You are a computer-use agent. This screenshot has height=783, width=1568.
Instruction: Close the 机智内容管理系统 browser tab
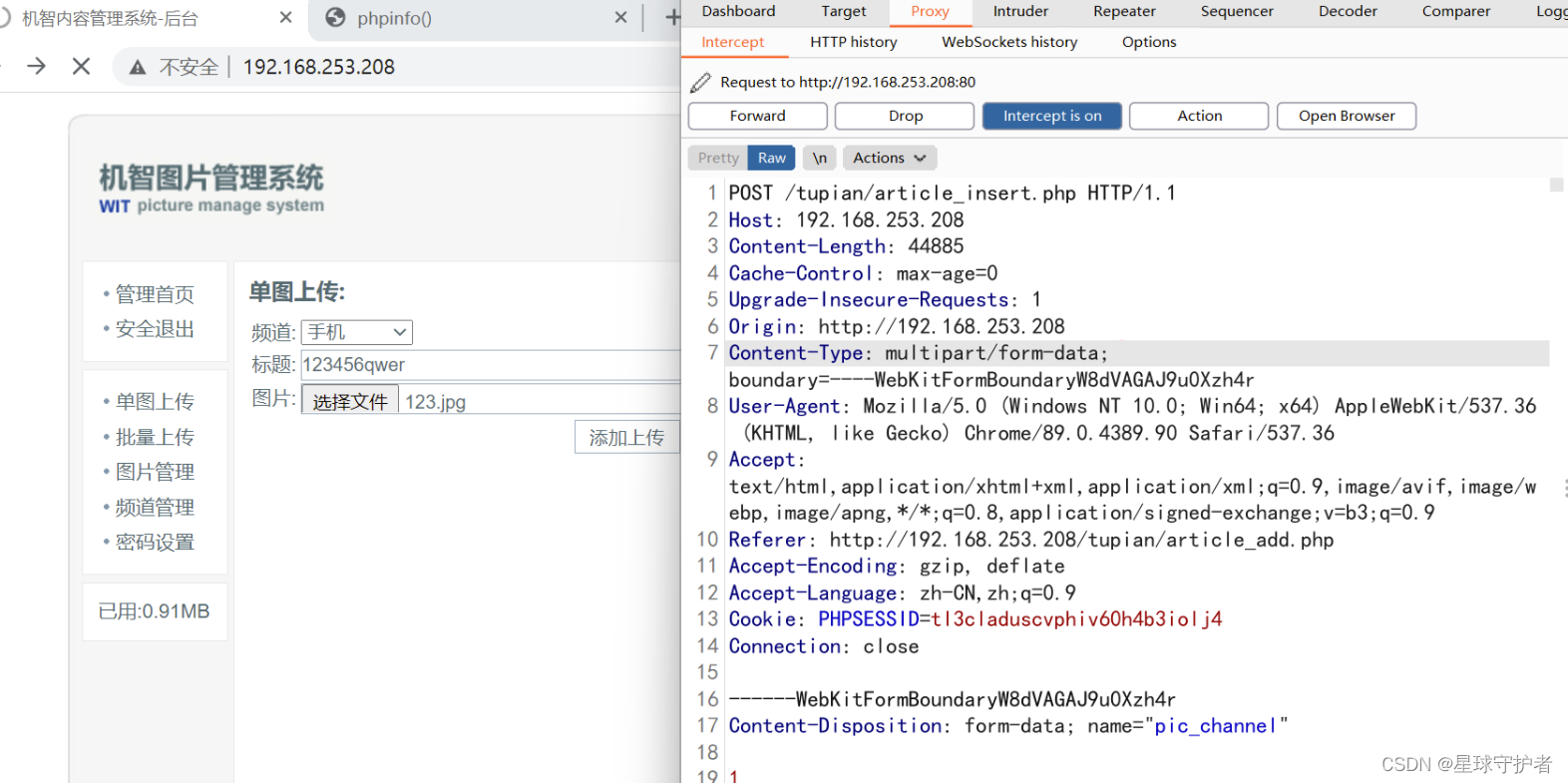coord(285,17)
